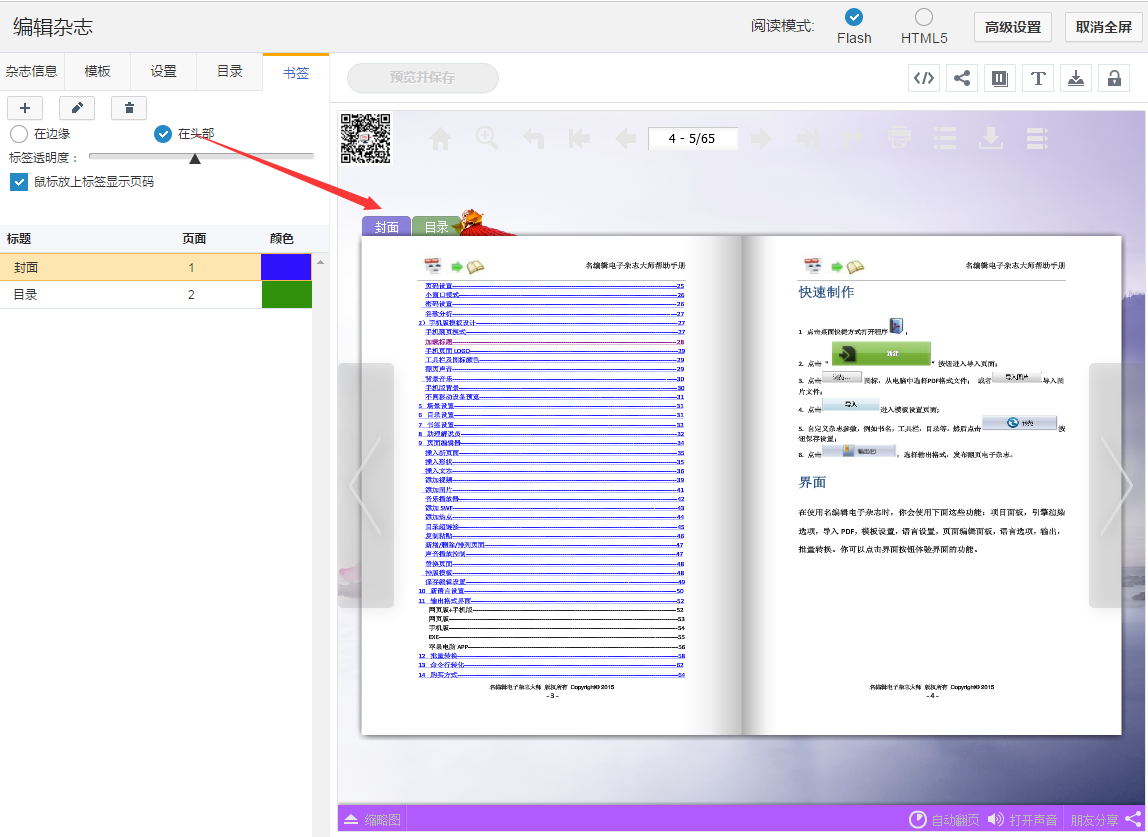This screenshot has width=1148, height=837.
Task: Delete the selected bookmark with the trash icon
Action: point(129,108)
